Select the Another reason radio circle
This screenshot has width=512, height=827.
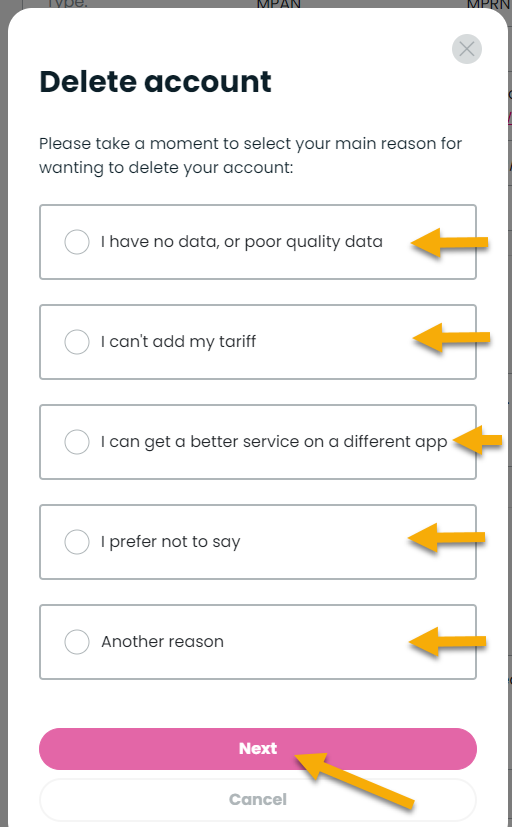tap(77, 642)
